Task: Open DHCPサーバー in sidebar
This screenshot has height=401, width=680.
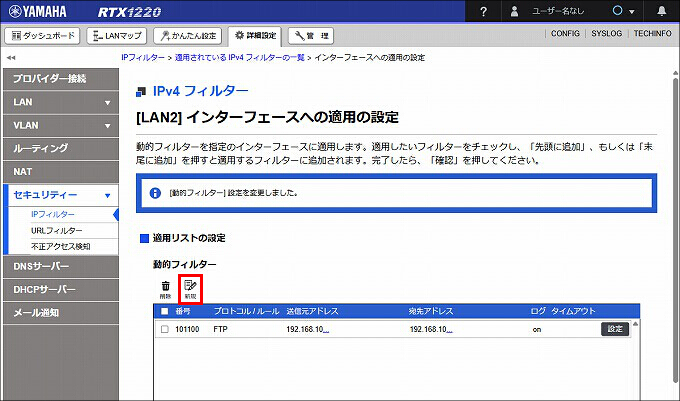Action: click(x=61, y=290)
